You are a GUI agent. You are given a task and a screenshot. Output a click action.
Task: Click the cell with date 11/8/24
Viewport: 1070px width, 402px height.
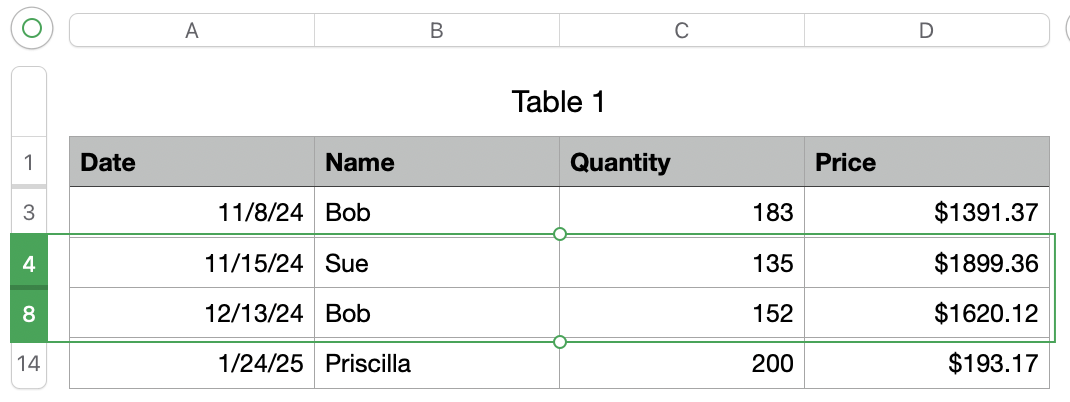coord(191,212)
